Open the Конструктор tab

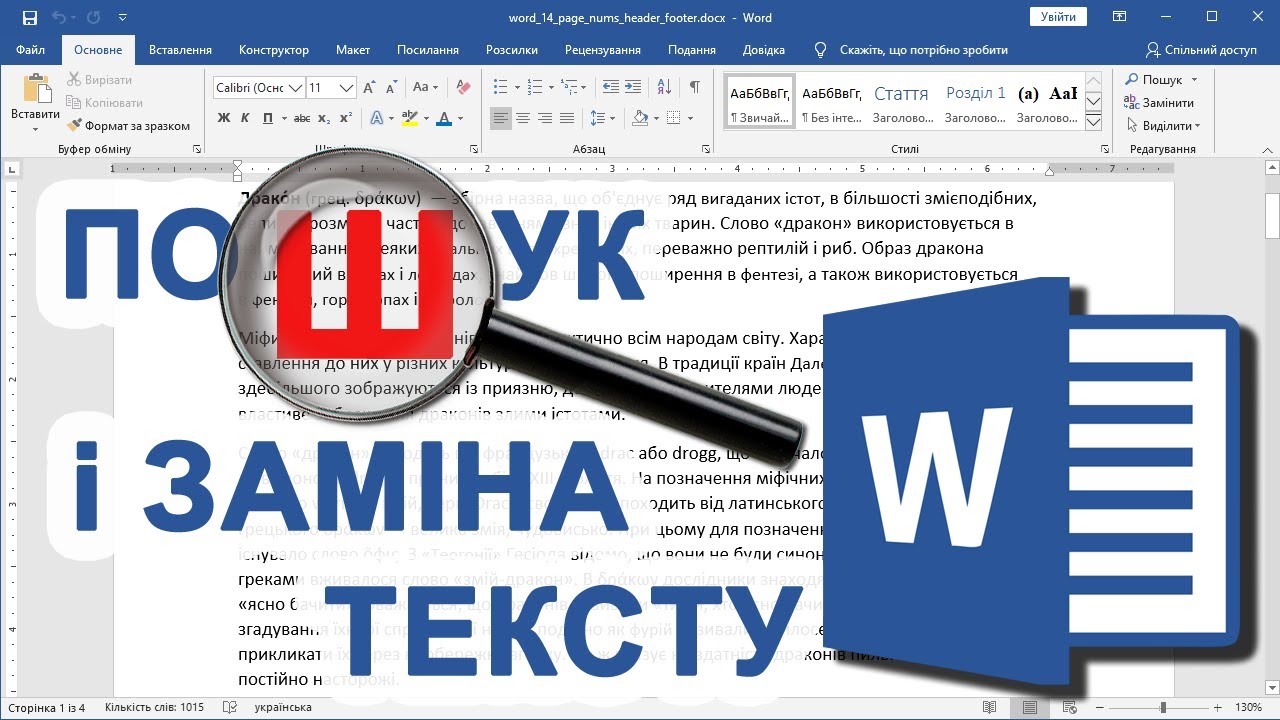(274, 50)
